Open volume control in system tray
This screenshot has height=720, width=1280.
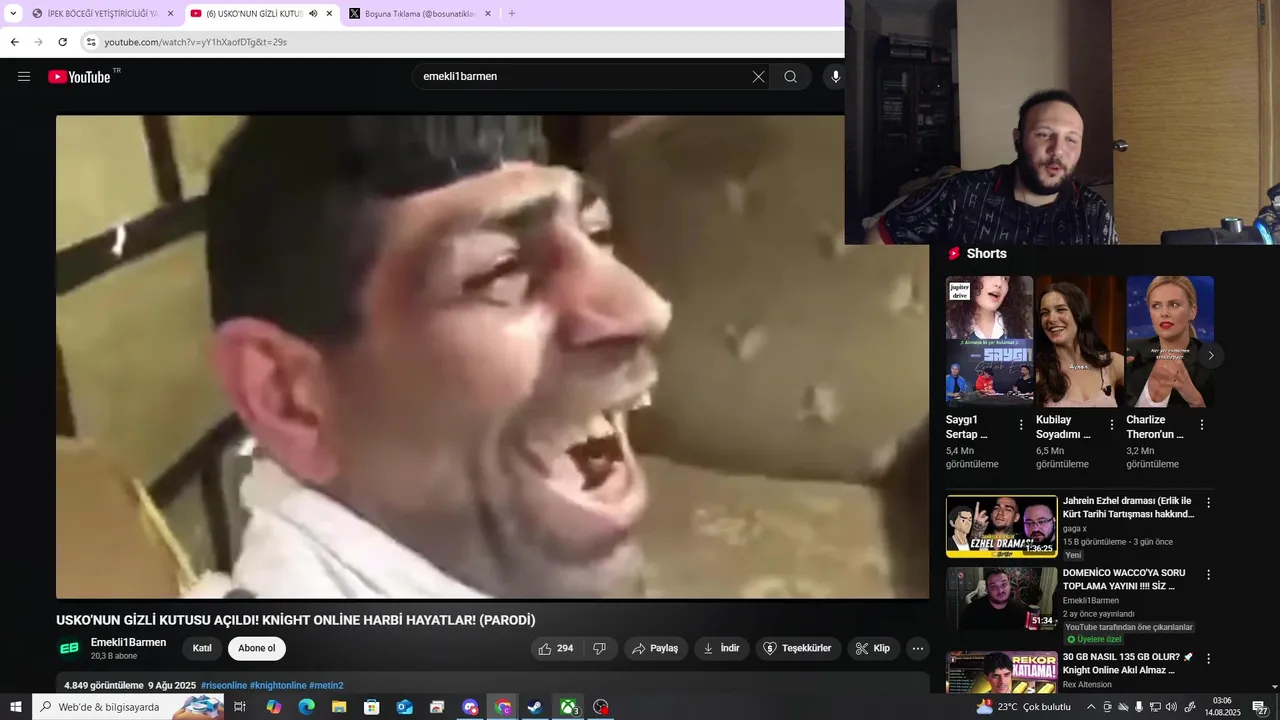pyautogui.click(x=1171, y=707)
